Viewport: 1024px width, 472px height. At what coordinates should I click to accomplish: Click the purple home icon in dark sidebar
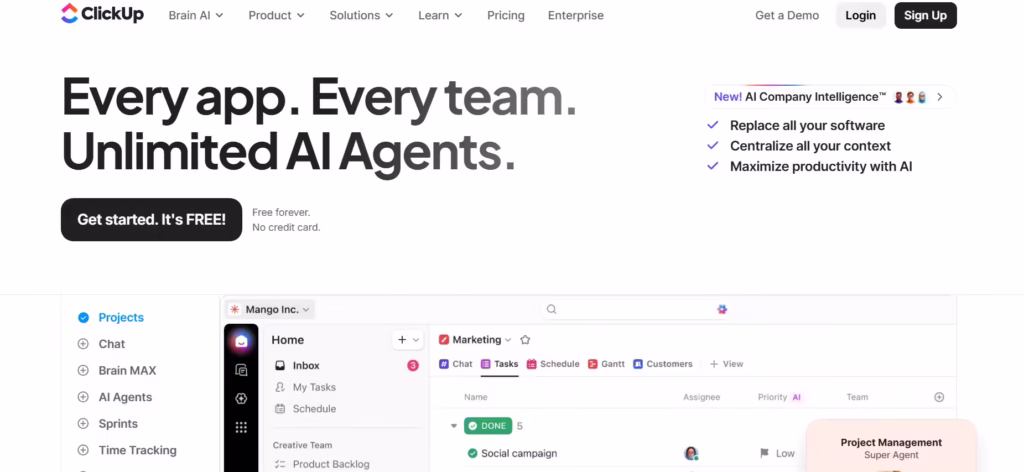[x=241, y=342]
